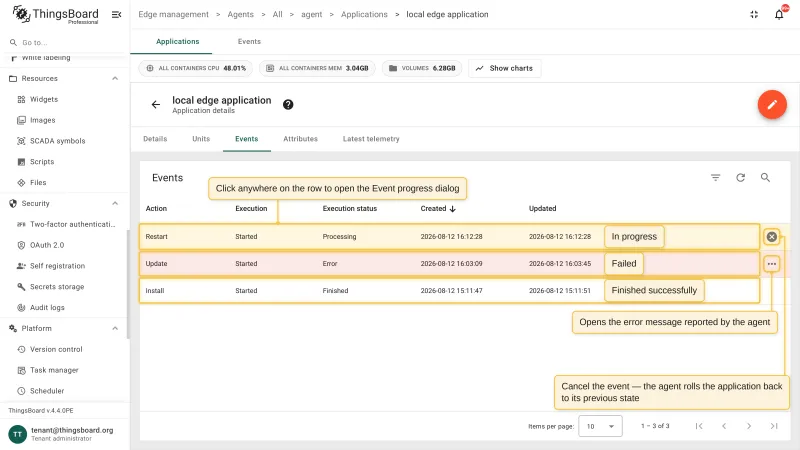Click the Updated column header
The width and height of the screenshot is (800, 450).
point(542,209)
